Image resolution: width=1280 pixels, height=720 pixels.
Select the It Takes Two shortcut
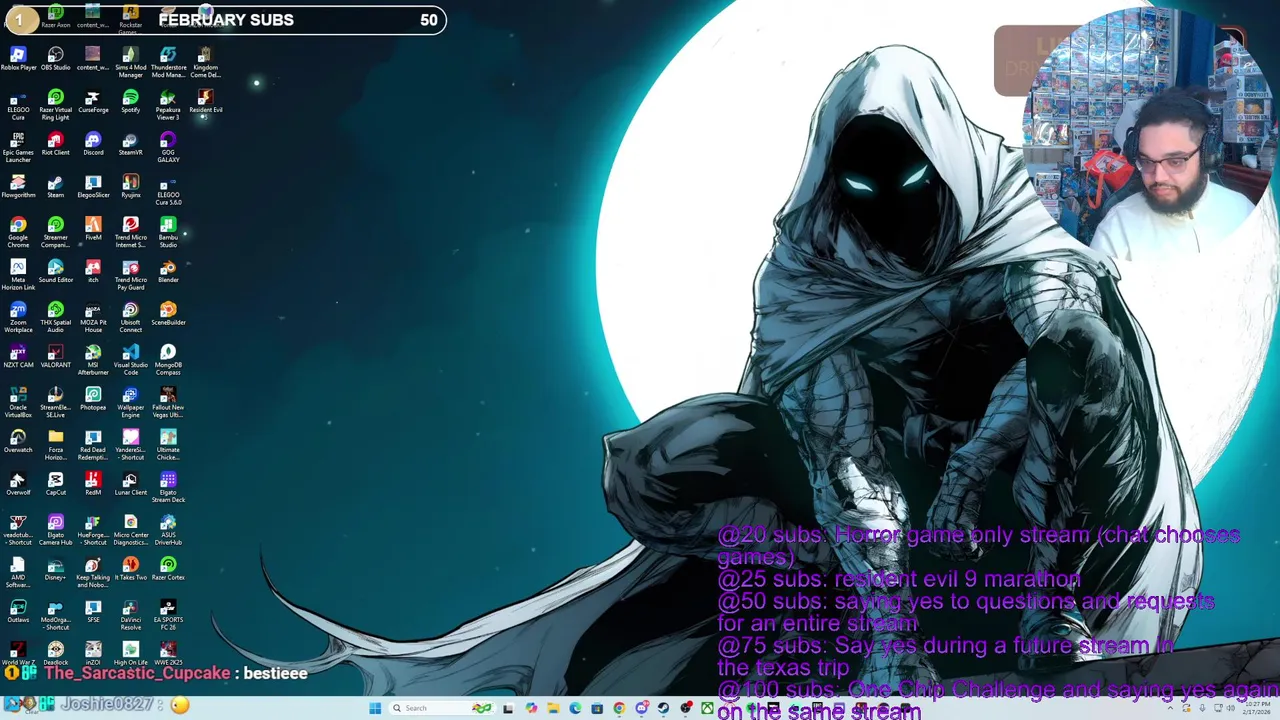coord(130,569)
